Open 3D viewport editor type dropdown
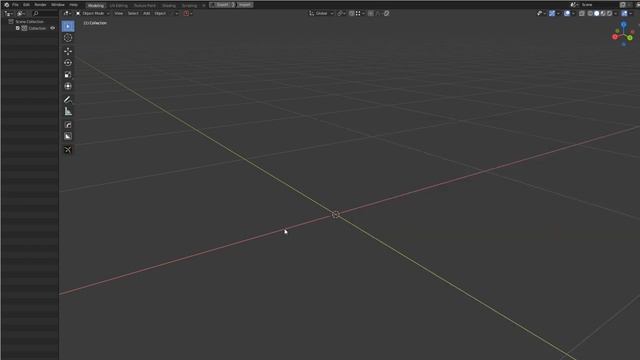Viewport: 640px width, 360px height. 67,13
